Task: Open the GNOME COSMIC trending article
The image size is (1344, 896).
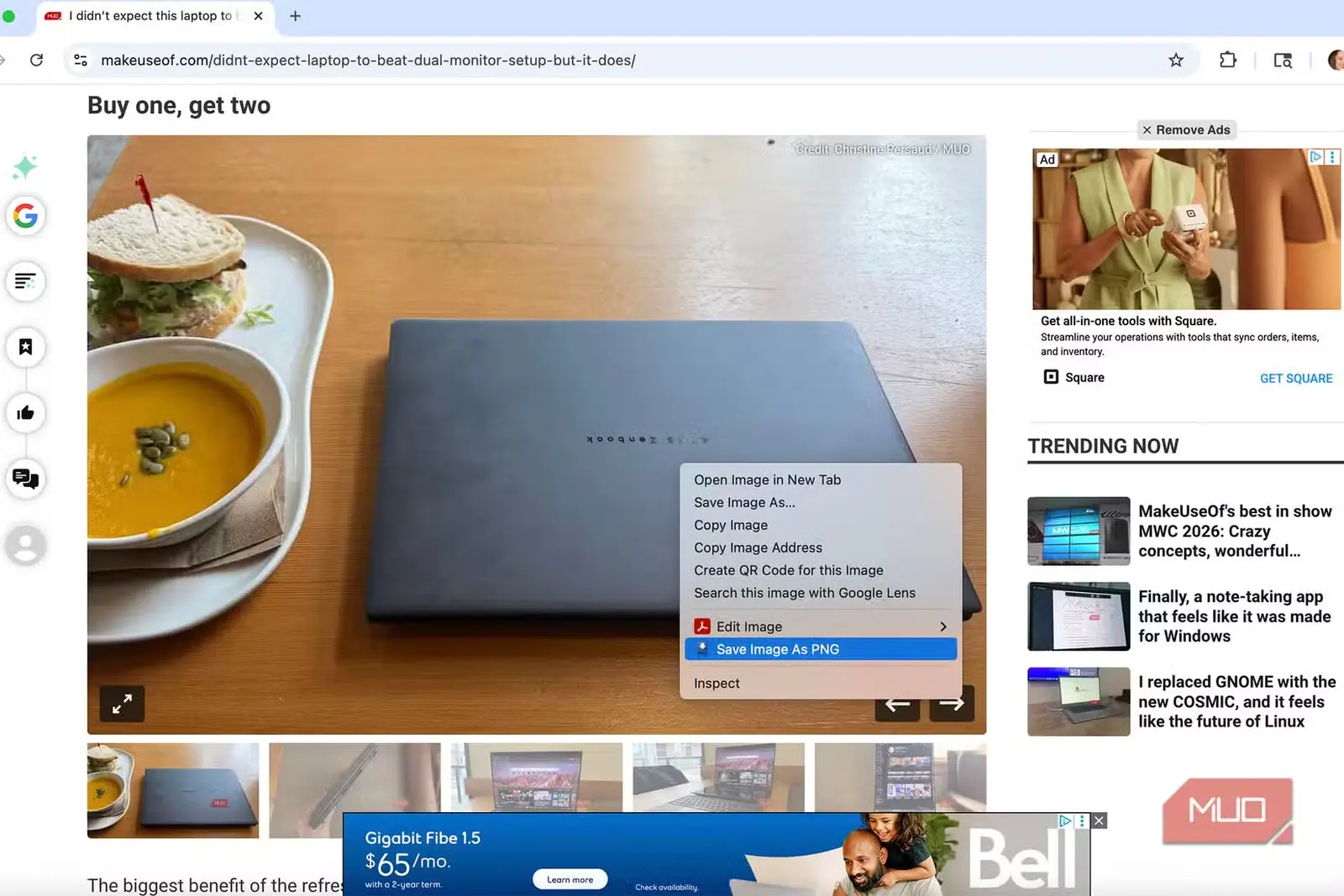Action: tap(1236, 702)
